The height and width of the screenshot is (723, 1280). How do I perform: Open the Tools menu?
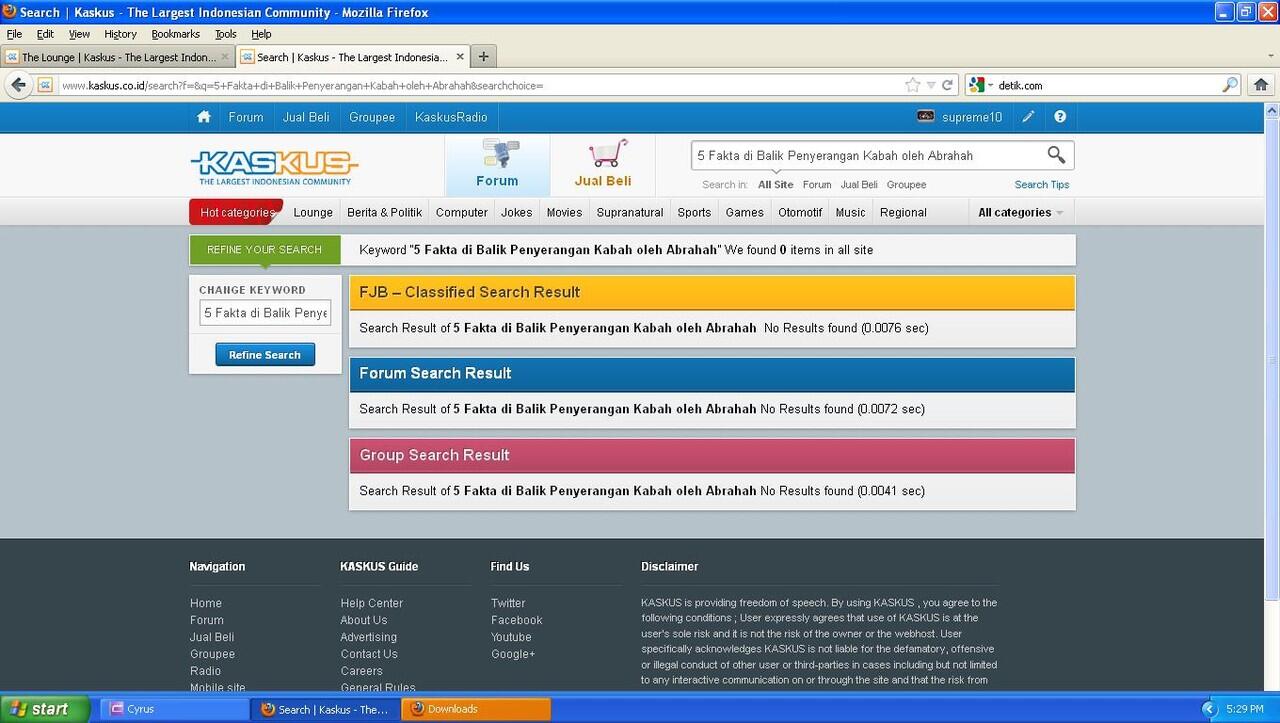pyautogui.click(x=226, y=34)
